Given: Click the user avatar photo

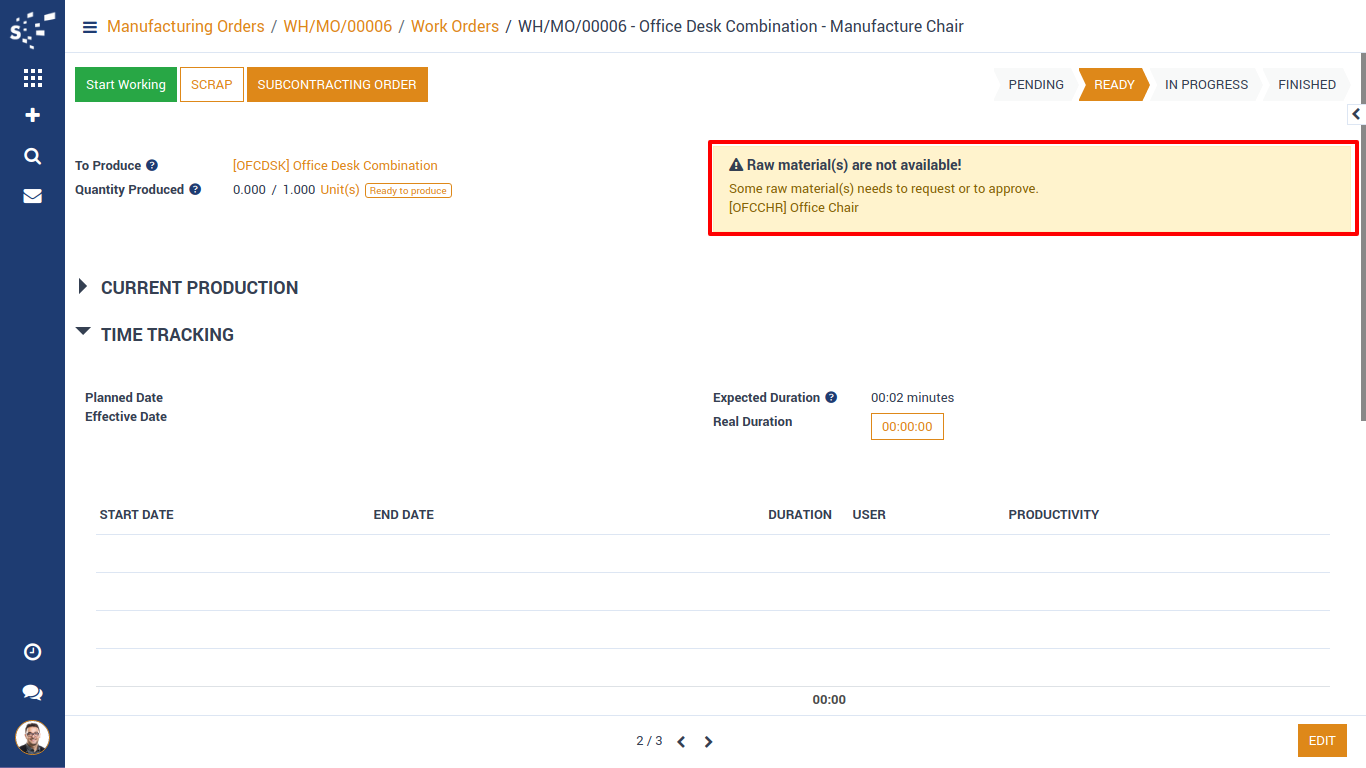Looking at the screenshot, I should pos(32,738).
